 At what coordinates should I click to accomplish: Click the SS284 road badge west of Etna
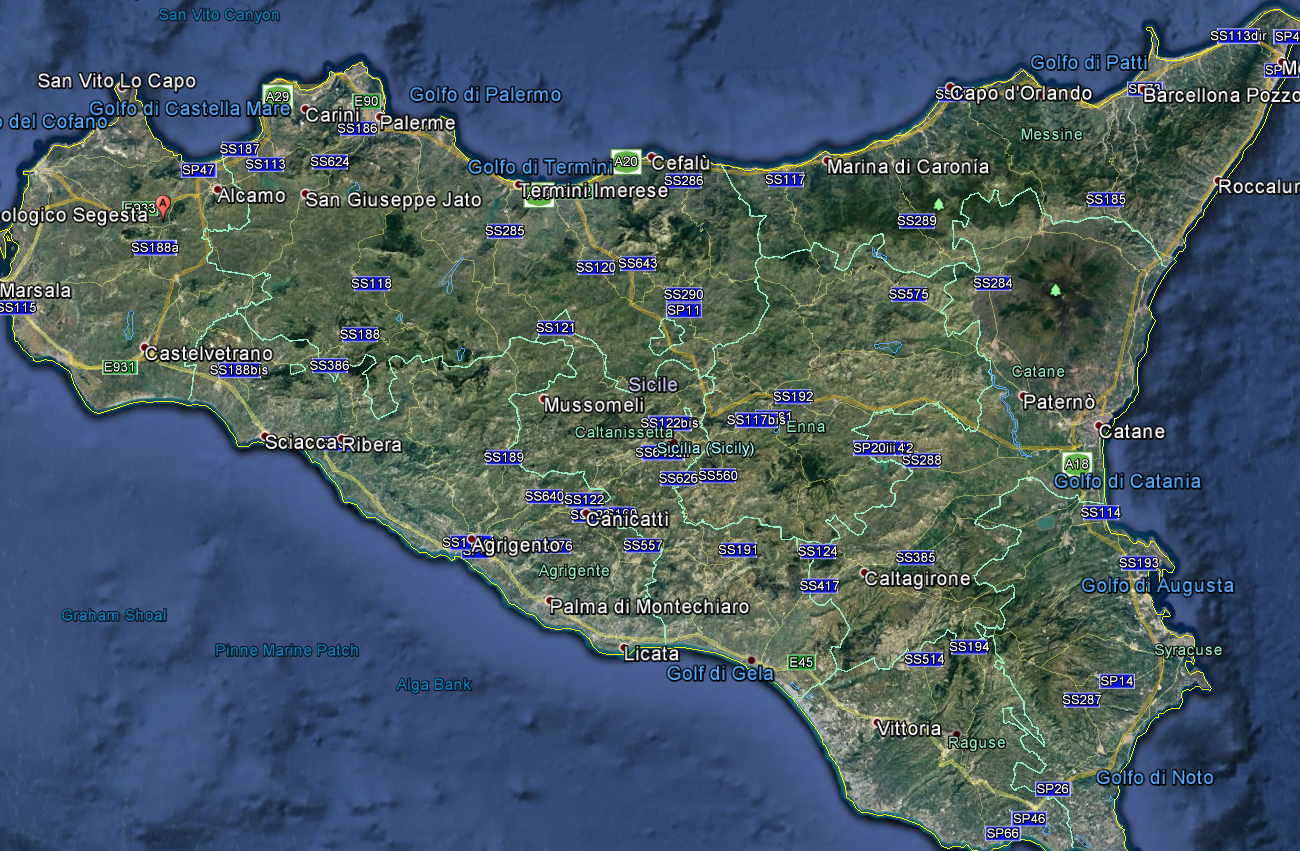pyautogui.click(x=993, y=284)
